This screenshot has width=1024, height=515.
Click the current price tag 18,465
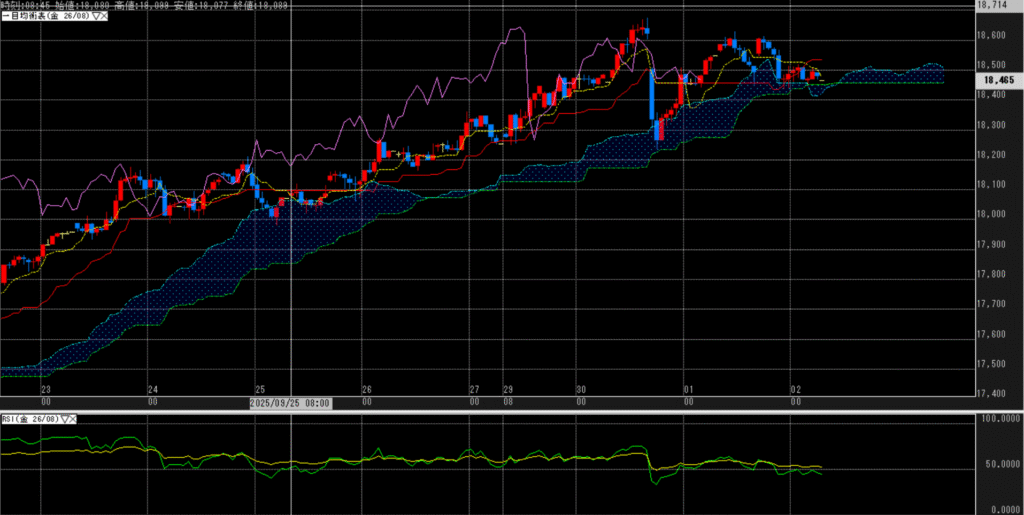point(997,79)
